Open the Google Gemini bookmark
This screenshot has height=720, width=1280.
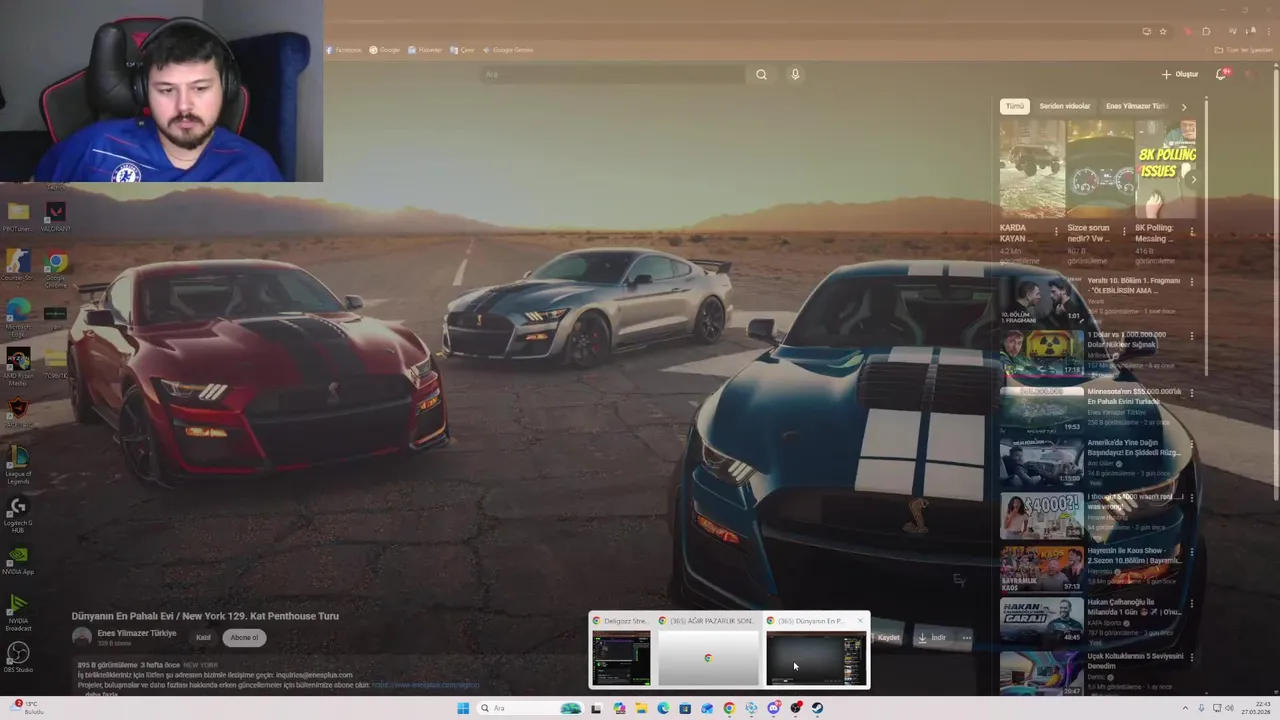click(508, 50)
